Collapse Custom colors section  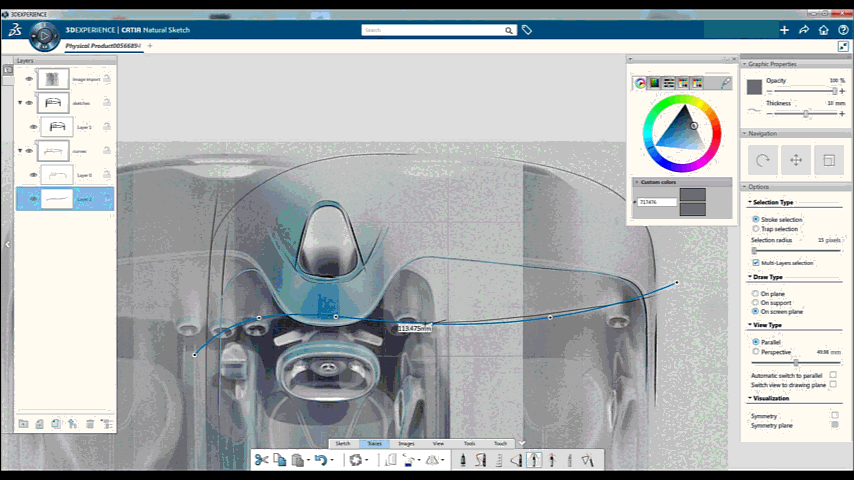(x=637, y=182)
